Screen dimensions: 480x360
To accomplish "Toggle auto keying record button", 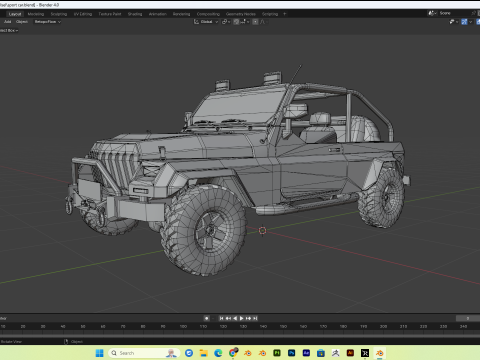I will [x=206, y=318].
